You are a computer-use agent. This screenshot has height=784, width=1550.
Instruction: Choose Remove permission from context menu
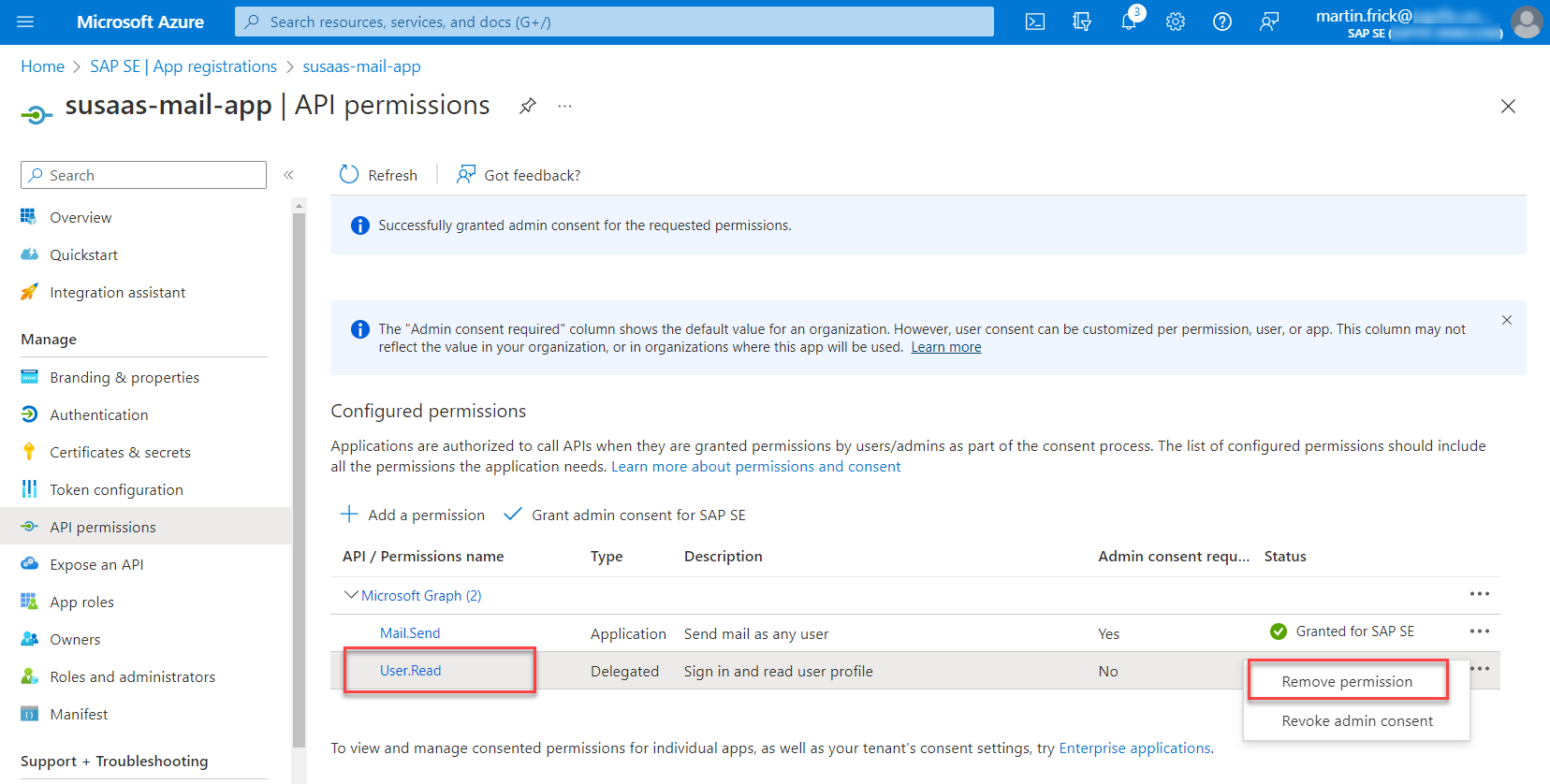point(1347,682)
